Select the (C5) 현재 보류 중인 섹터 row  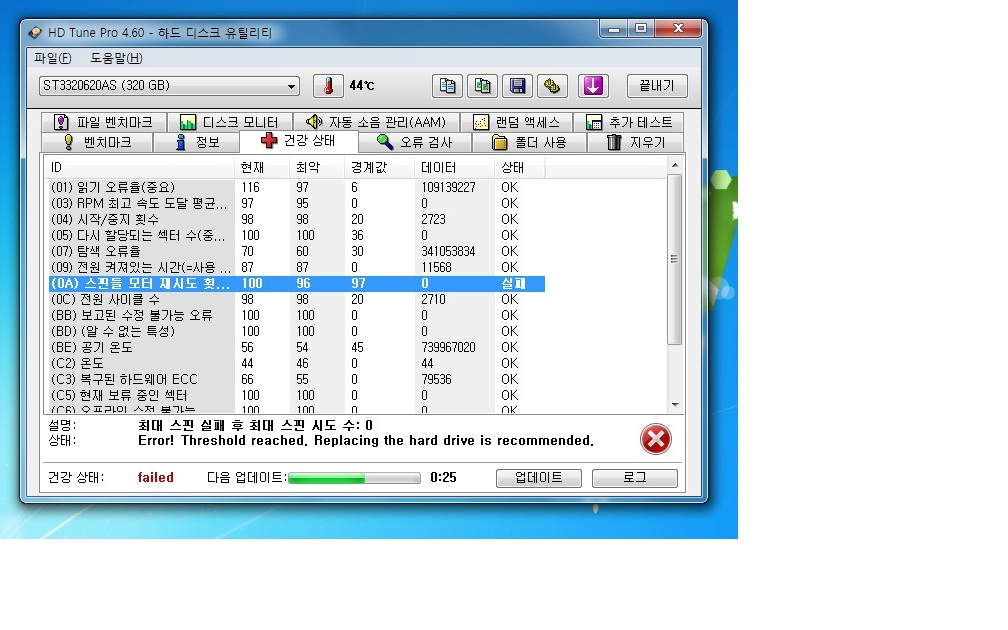click(296, 395)
